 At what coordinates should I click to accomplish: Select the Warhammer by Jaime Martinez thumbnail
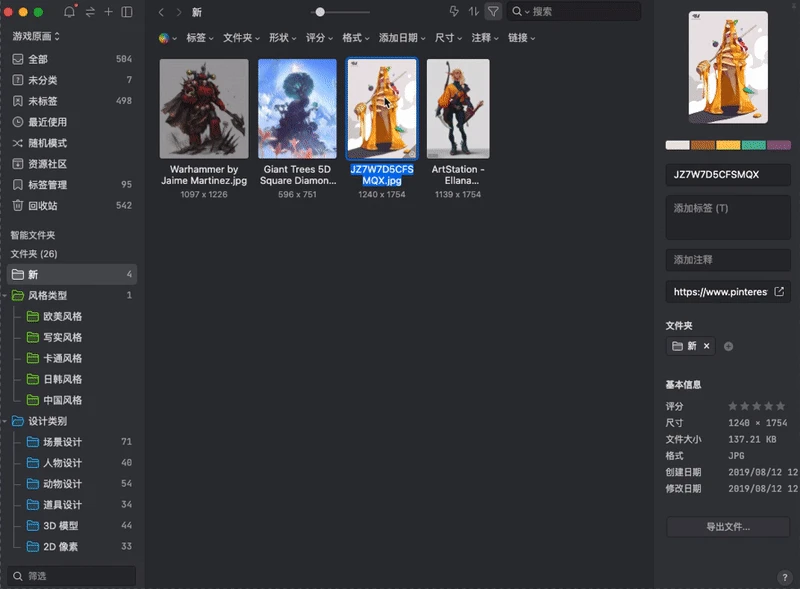204,109
